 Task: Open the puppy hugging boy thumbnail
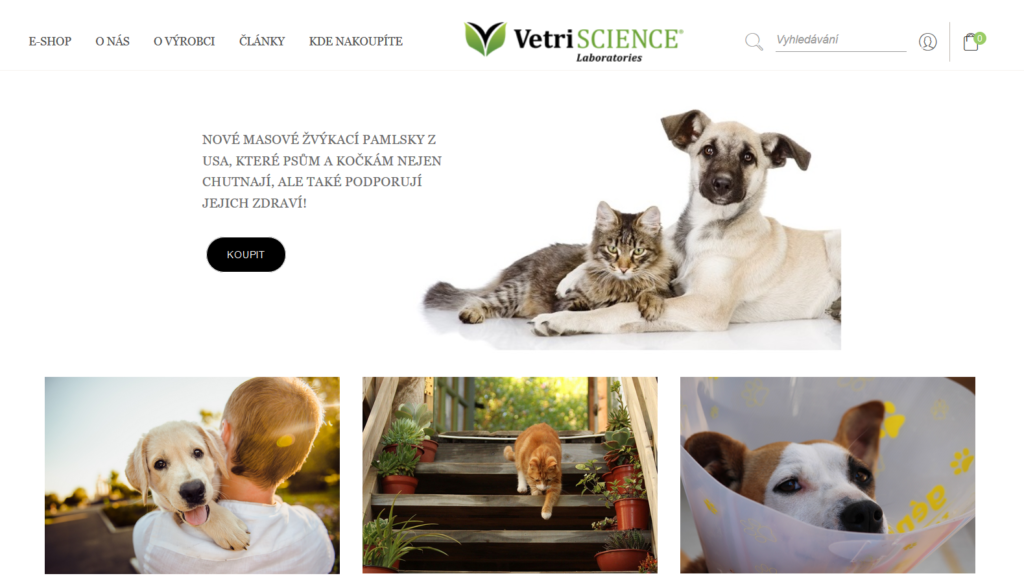click(192, 475)
